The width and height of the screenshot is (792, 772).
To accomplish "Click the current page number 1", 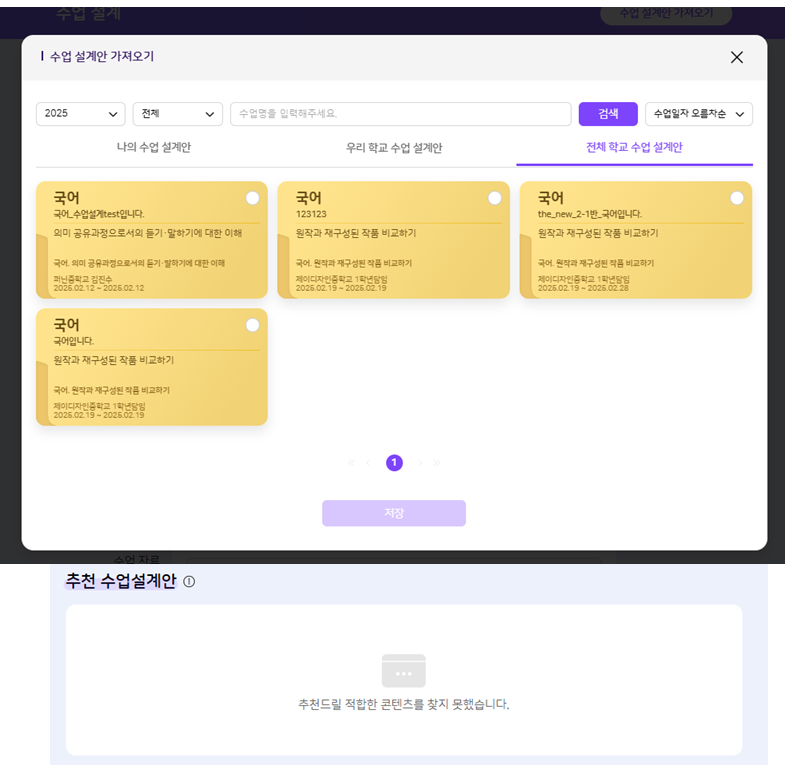I will tap(394, 463).
